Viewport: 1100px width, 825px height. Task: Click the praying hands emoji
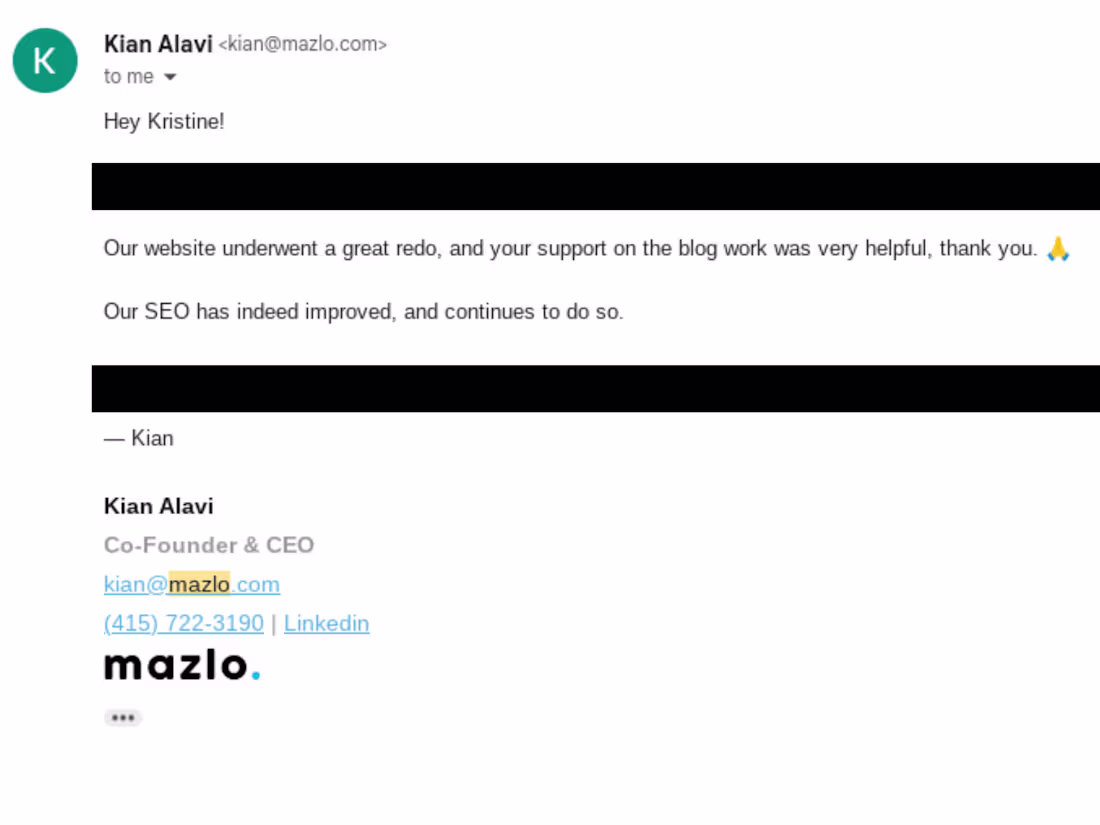[1058, 249]
